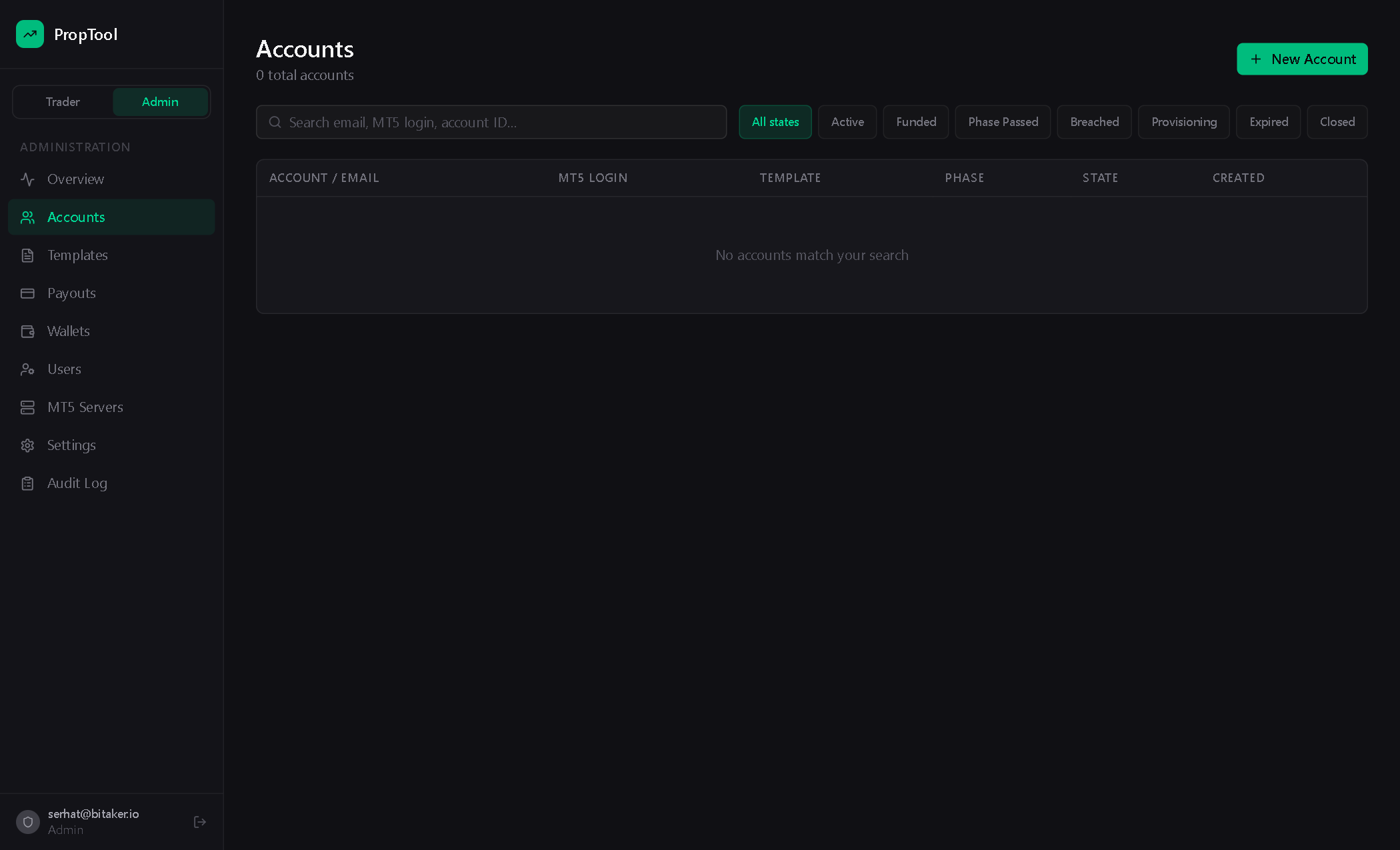Click serhat@bitaker.io user email
Viewport: 1400px width, 850px height.
pyautogui.click(x=93, y=814)
